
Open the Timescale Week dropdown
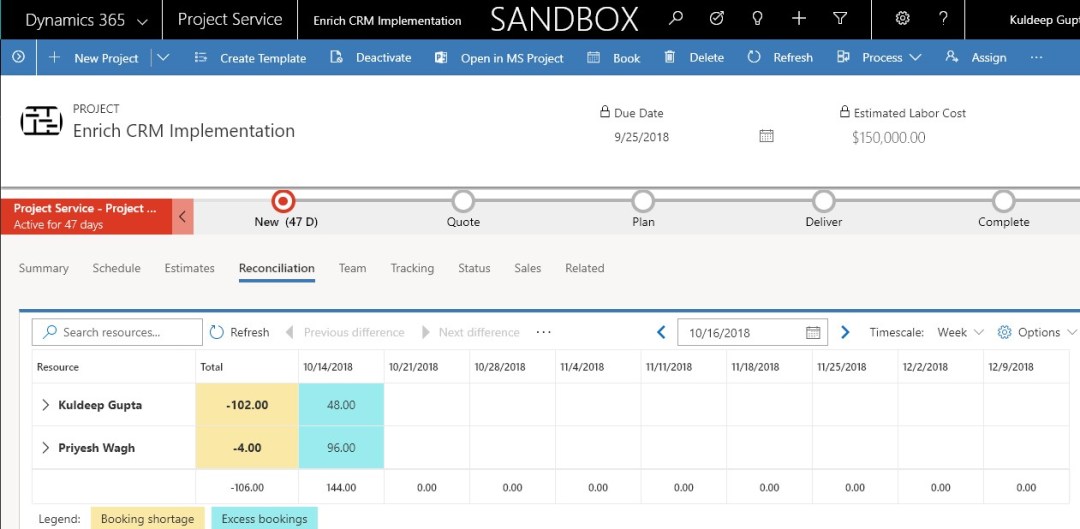[x=960, y=332]
